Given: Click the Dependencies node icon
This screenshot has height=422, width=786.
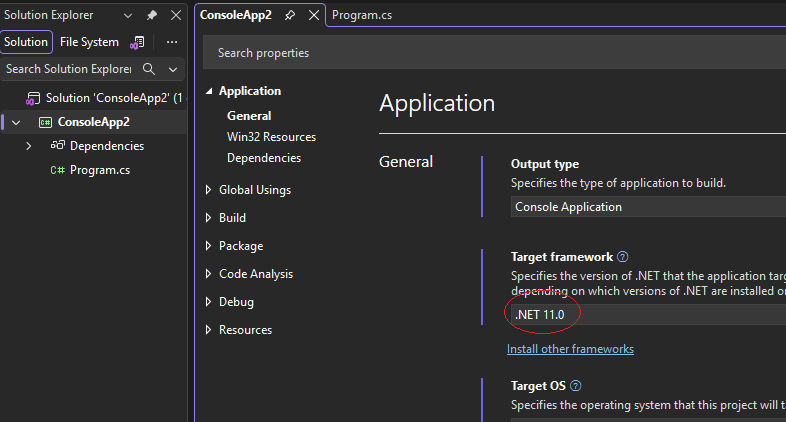Looking at the screenshot, I should click(58, 146).
